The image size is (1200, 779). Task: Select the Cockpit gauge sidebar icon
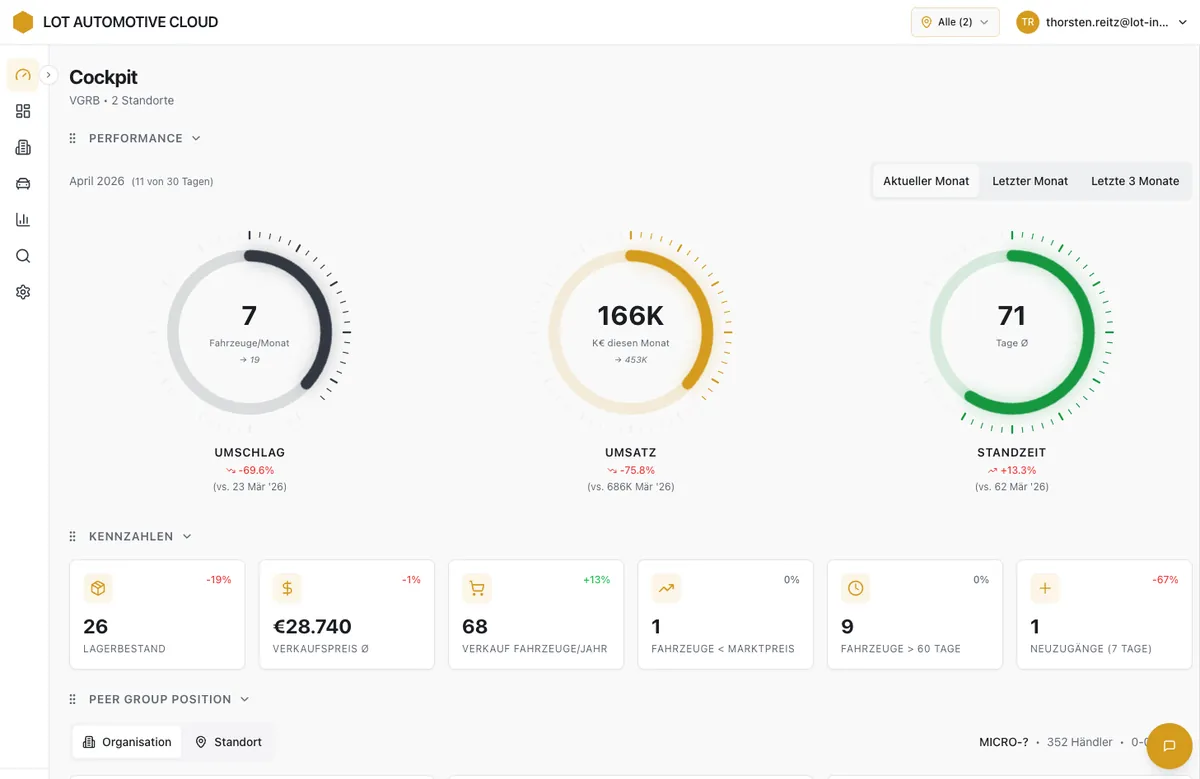[x=23, y=75]
